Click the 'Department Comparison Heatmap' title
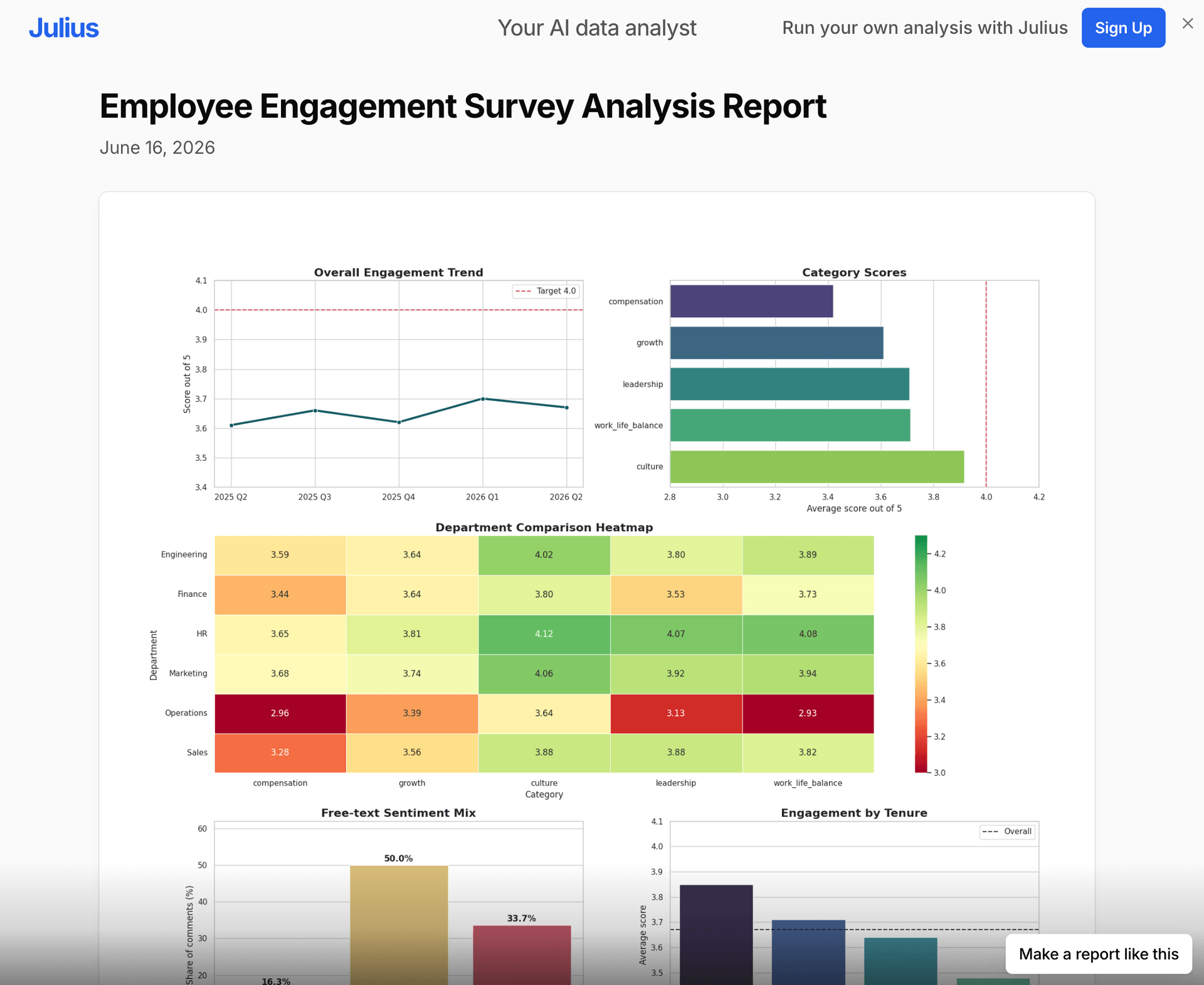 (x=544, y=528)
